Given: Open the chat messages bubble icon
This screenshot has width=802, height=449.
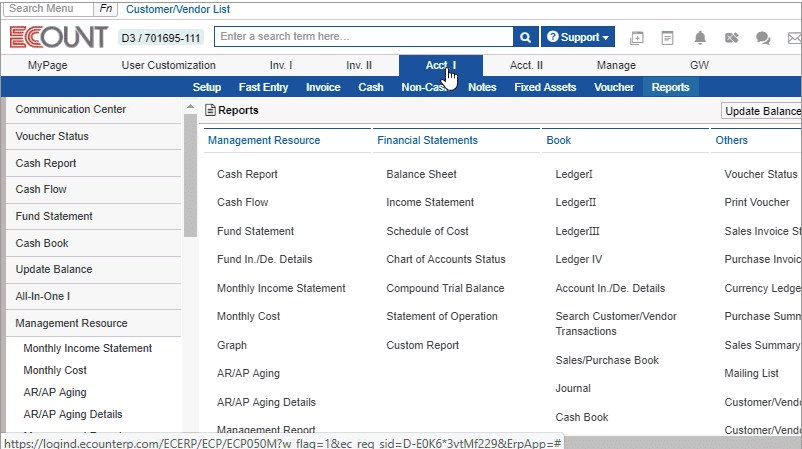Looking at the screenshot, I should tap(763, 38).
